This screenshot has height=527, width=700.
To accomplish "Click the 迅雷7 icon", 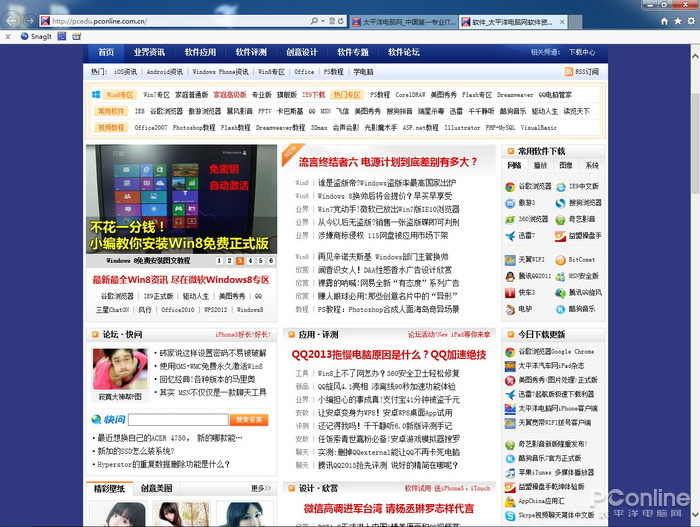I will pos(510,236).
